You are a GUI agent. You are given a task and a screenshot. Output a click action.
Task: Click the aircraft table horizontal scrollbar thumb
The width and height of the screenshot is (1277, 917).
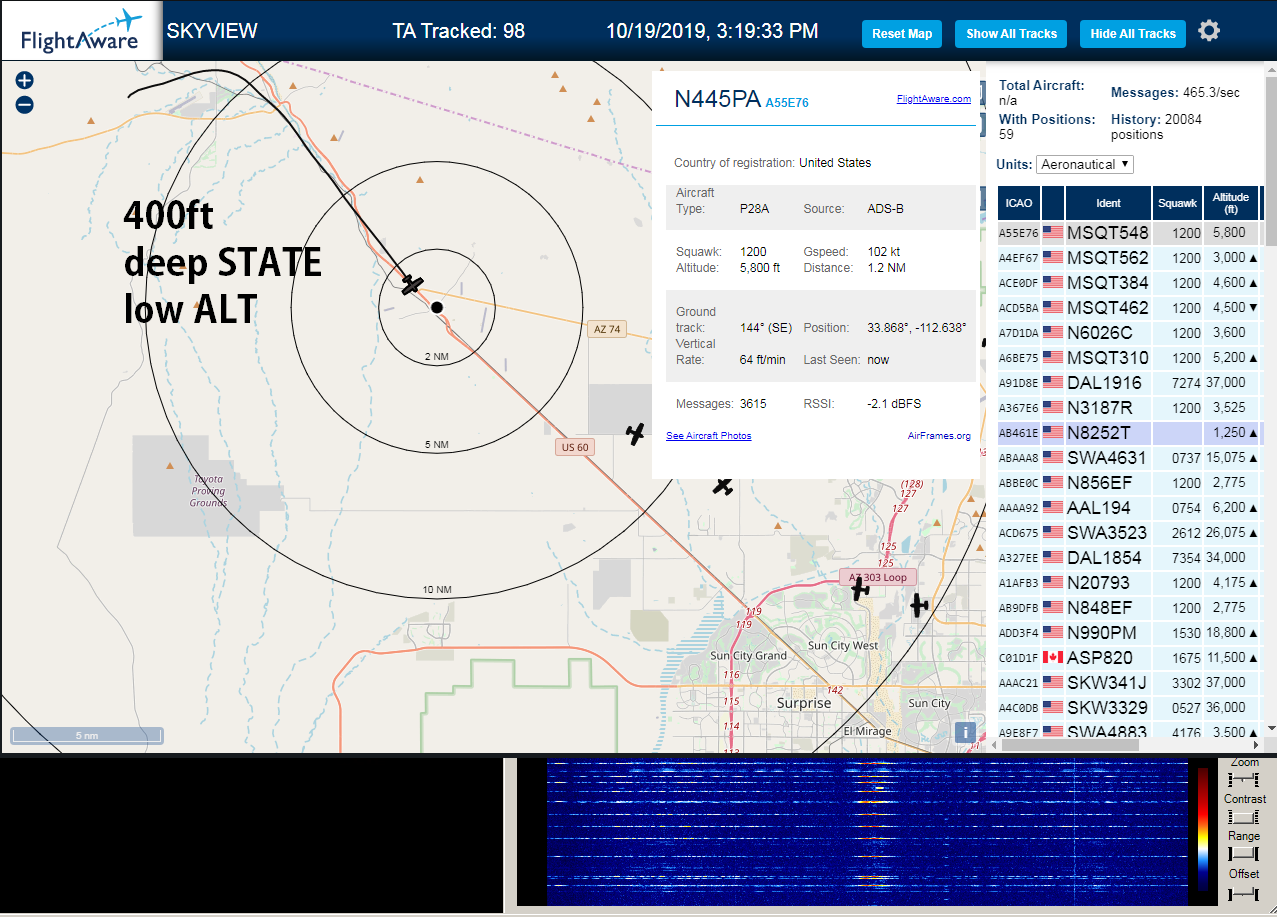tap(1070, 745)
